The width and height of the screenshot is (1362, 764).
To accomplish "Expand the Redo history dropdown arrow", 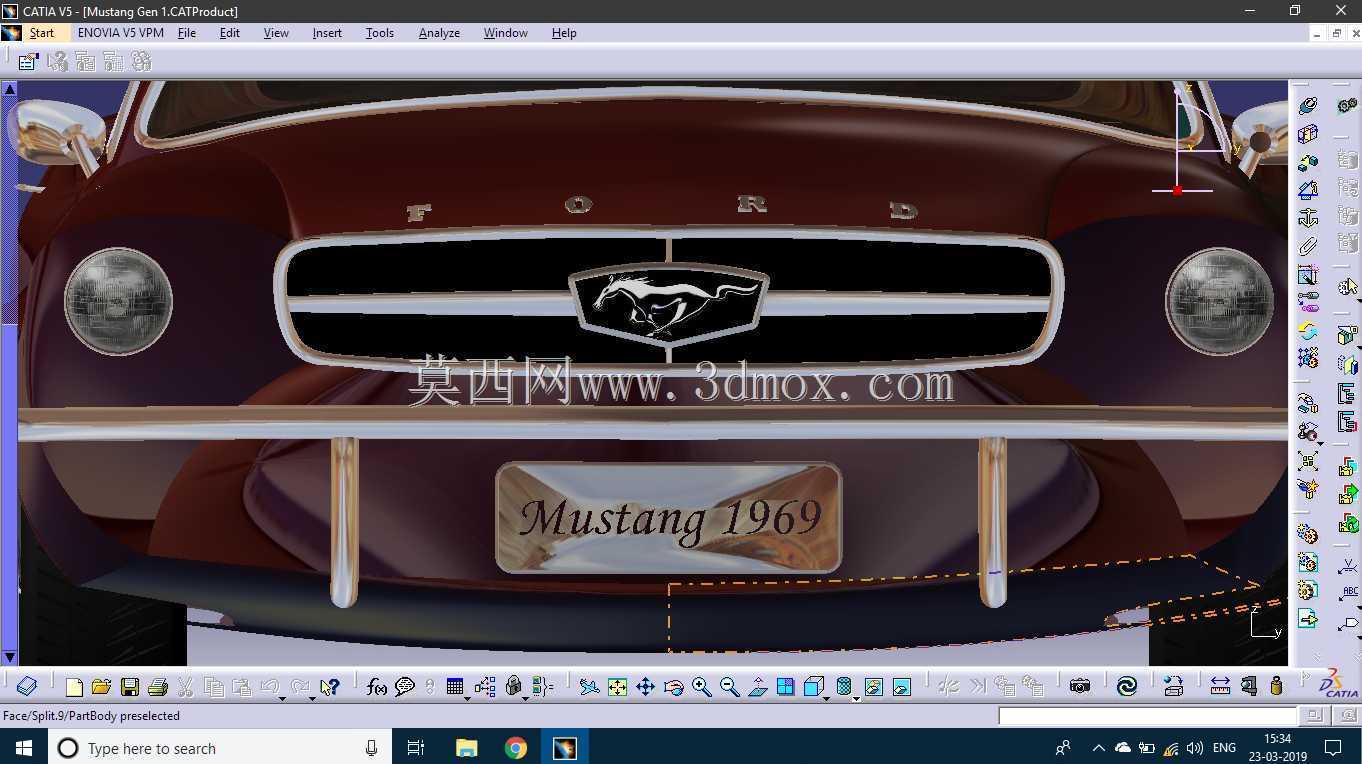I will 312,697.
